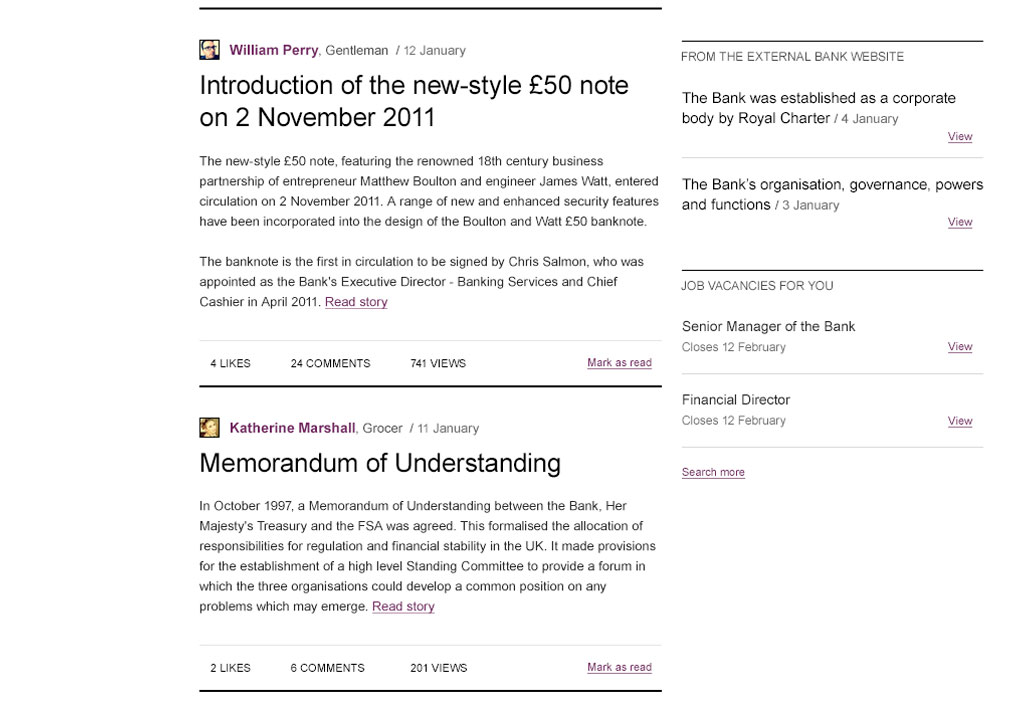Open Katherine Marshall's author profile
The width and height of the screenshot is (1021, 707).
[x=292, y=428]
